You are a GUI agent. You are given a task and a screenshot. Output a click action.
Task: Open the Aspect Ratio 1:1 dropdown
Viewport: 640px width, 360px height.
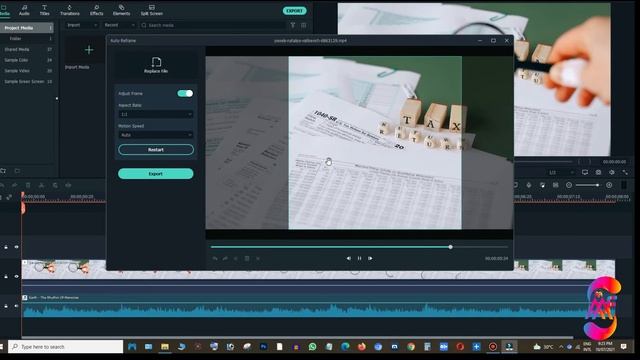tap(156, 114)
